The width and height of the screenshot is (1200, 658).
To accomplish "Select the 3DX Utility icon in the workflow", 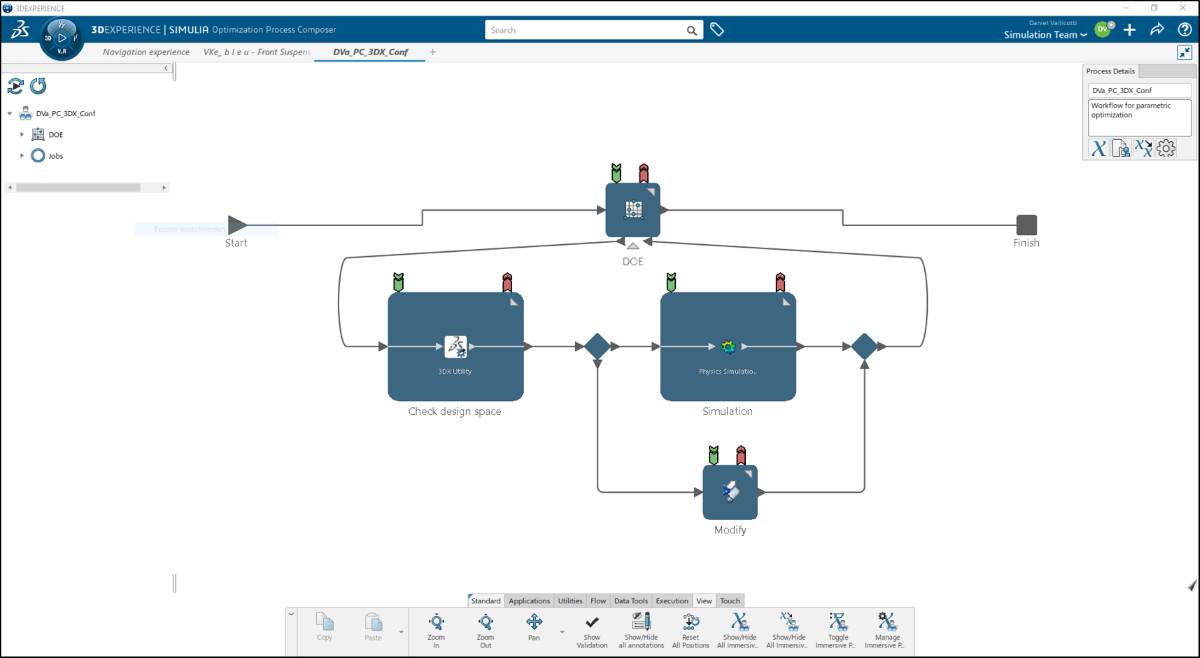I will tap(456, 347).
